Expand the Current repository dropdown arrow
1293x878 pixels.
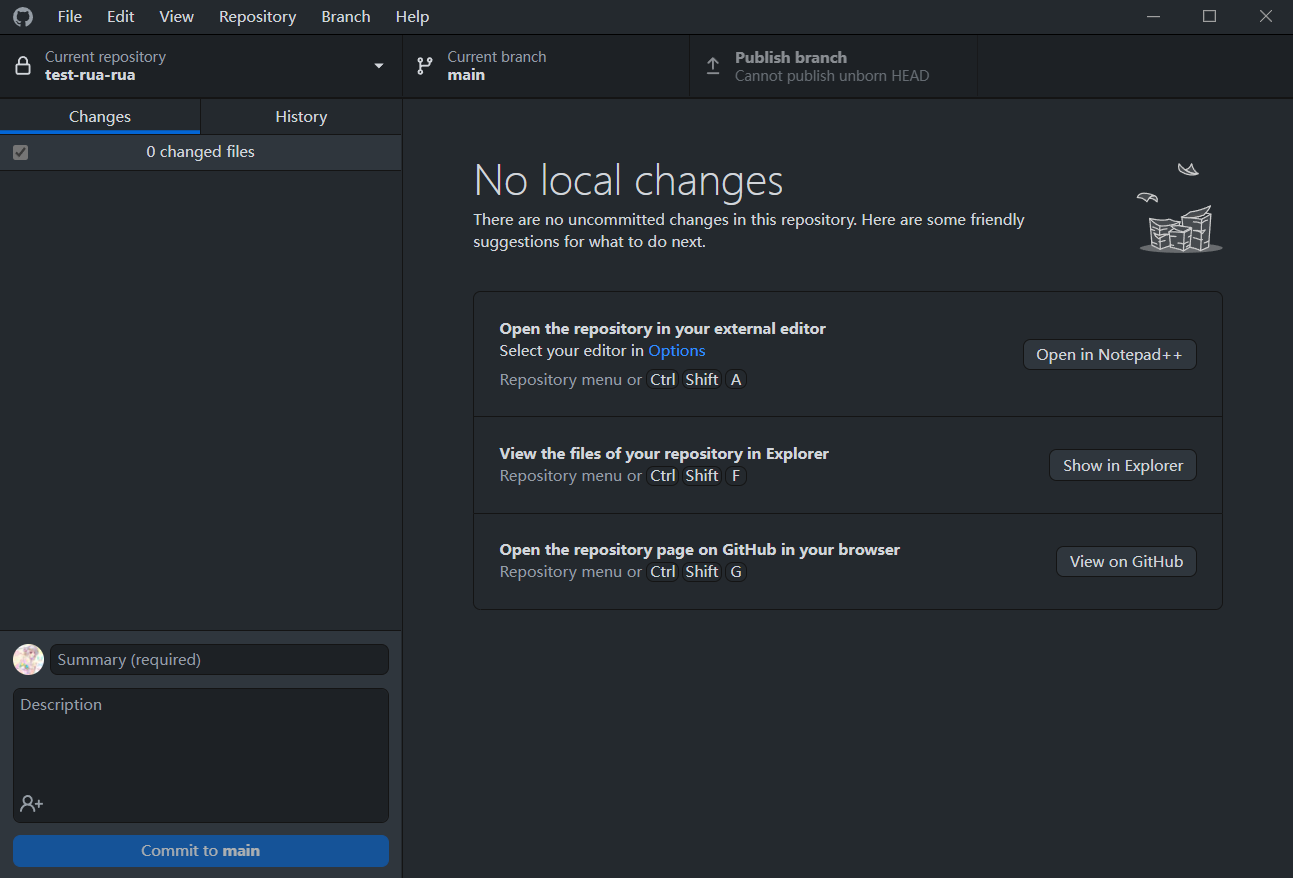click(379, 66)
